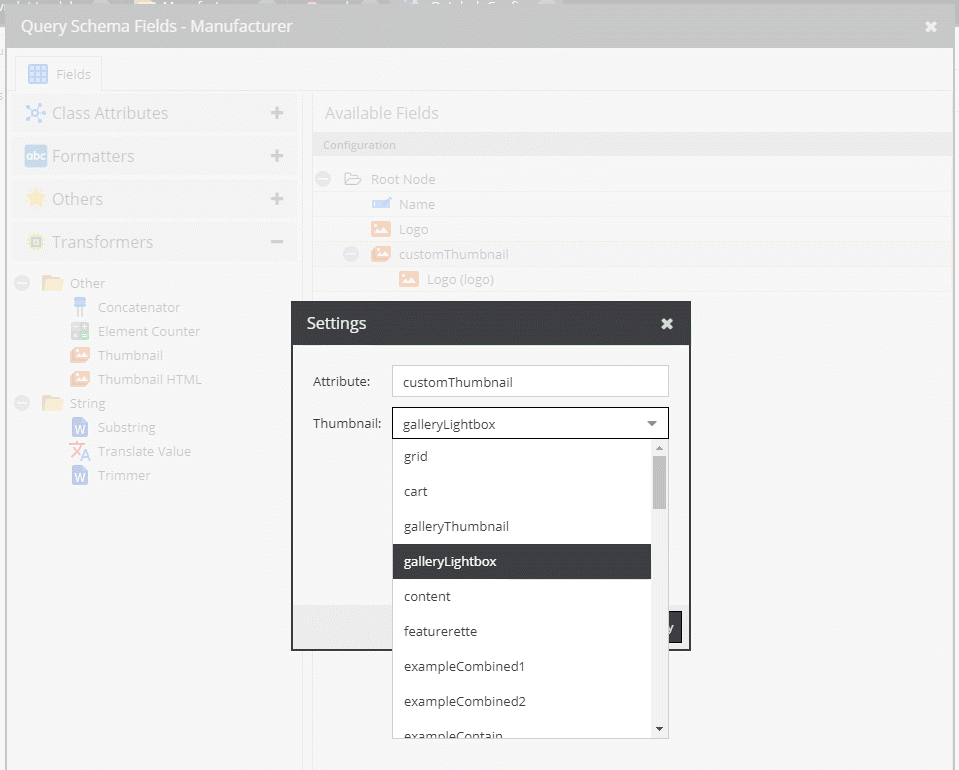
Task: Close the Settings dialog
Action: [667, 324]
